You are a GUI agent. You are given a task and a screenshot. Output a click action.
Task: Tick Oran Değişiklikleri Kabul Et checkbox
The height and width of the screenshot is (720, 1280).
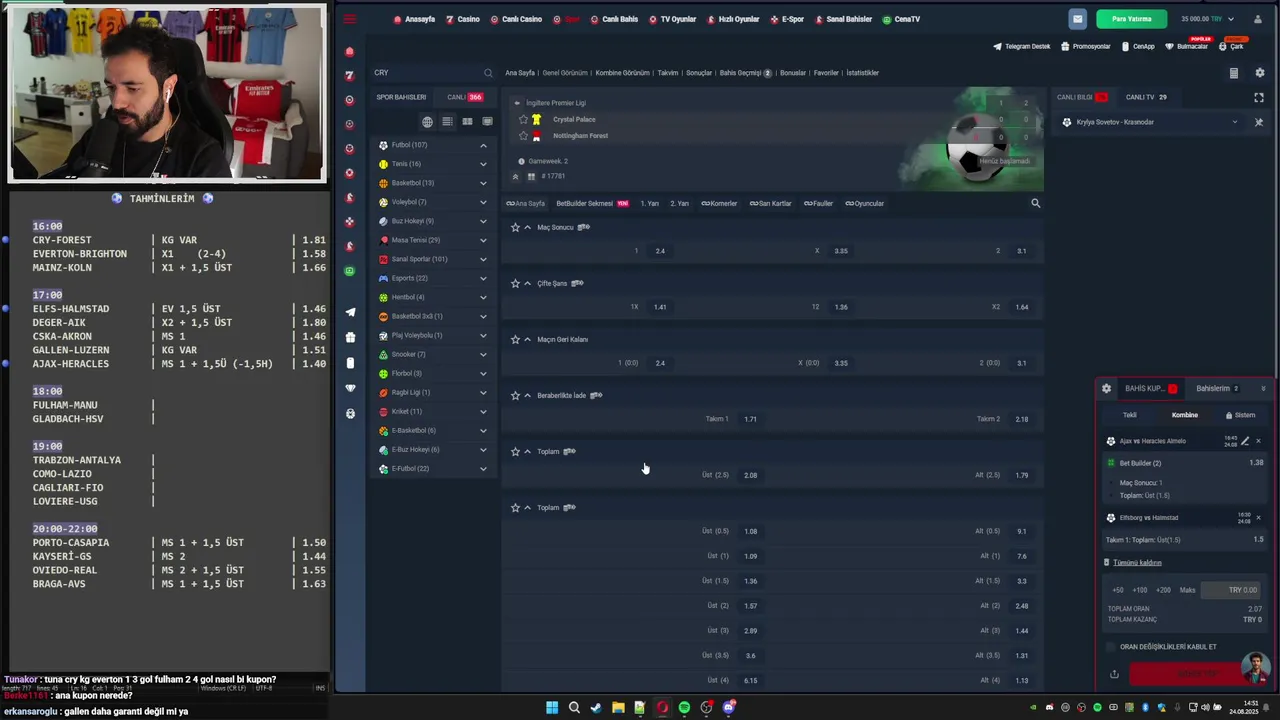pyautogui.click(x=1111, y=647)
